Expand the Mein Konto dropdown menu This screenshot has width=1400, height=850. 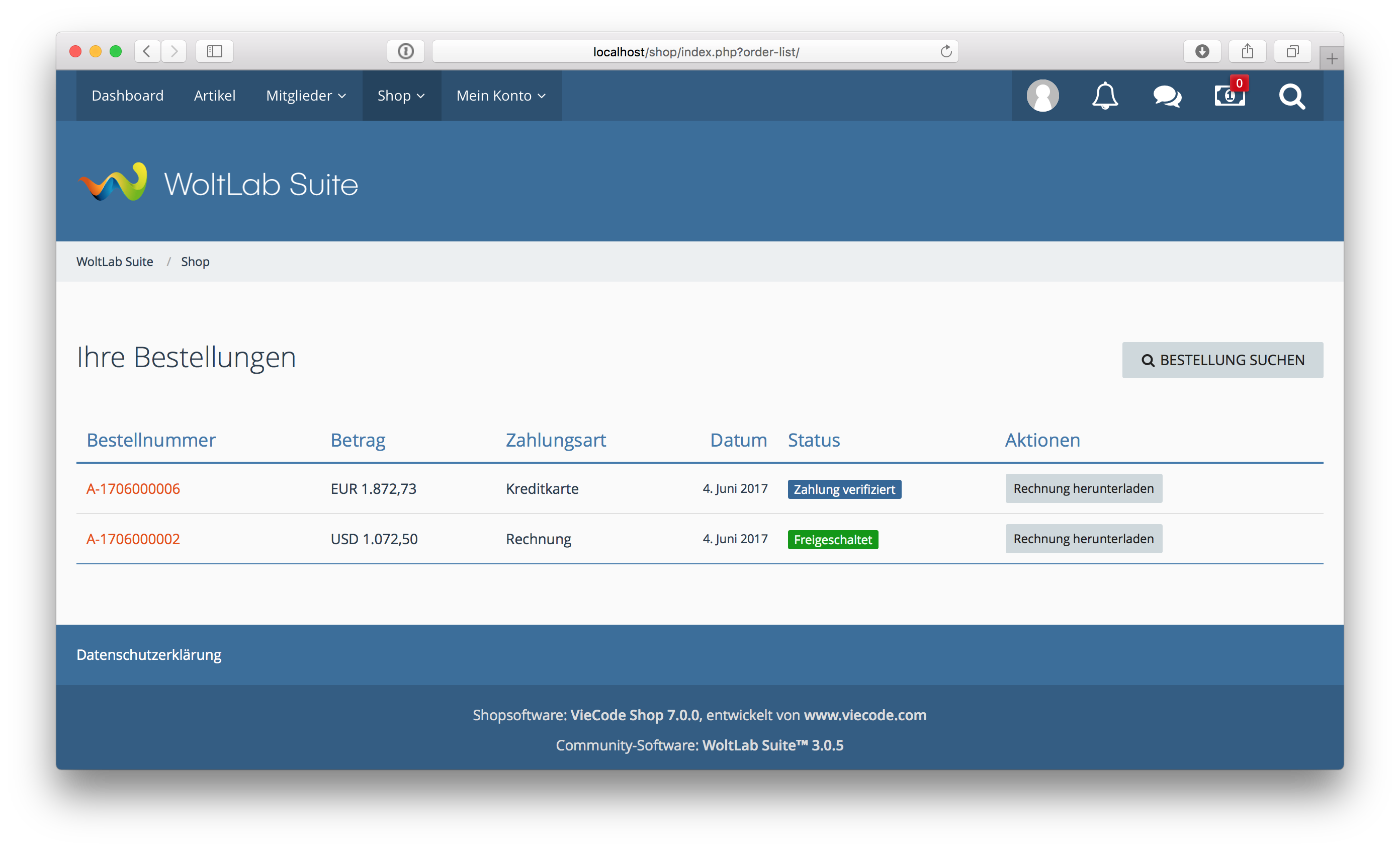point(501,96)
